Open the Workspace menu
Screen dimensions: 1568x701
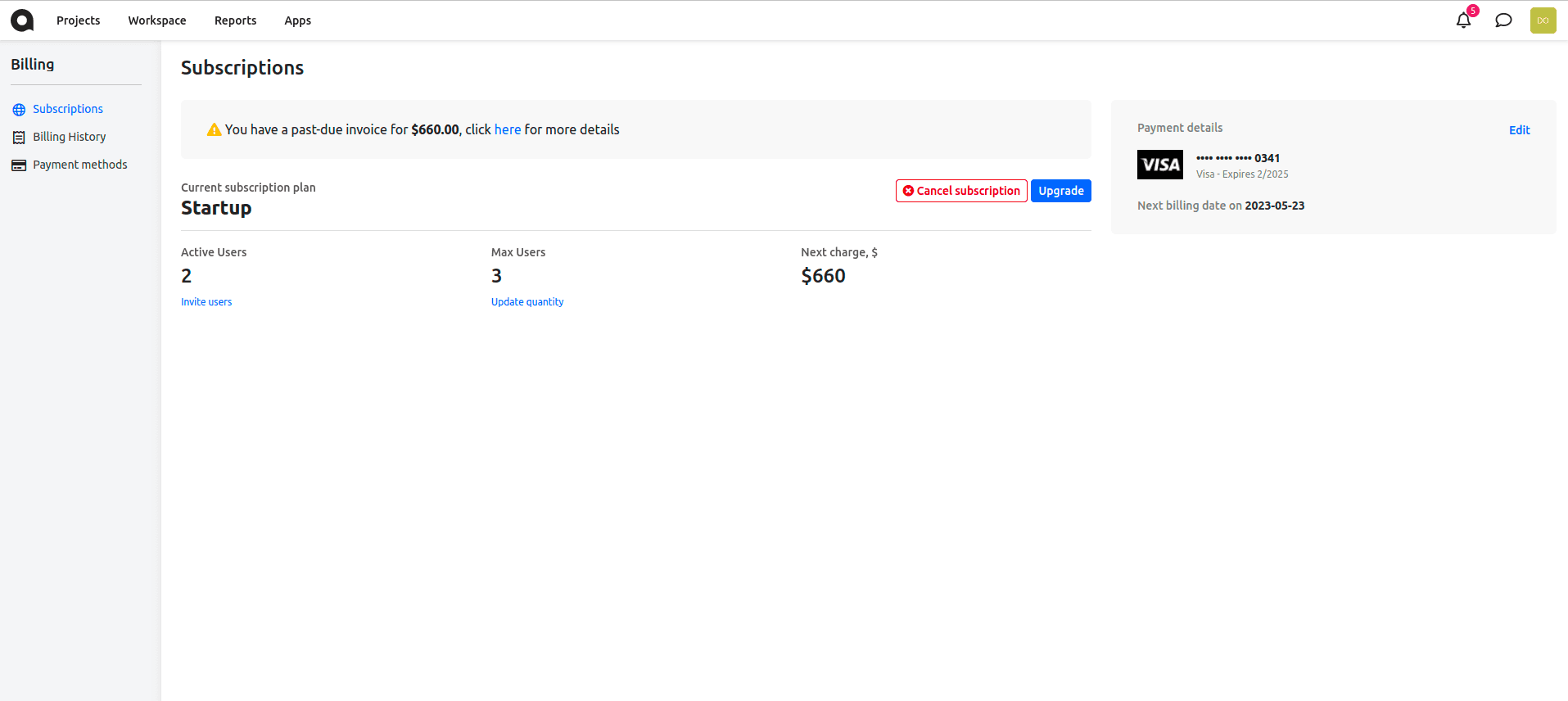tap(157, 20)
